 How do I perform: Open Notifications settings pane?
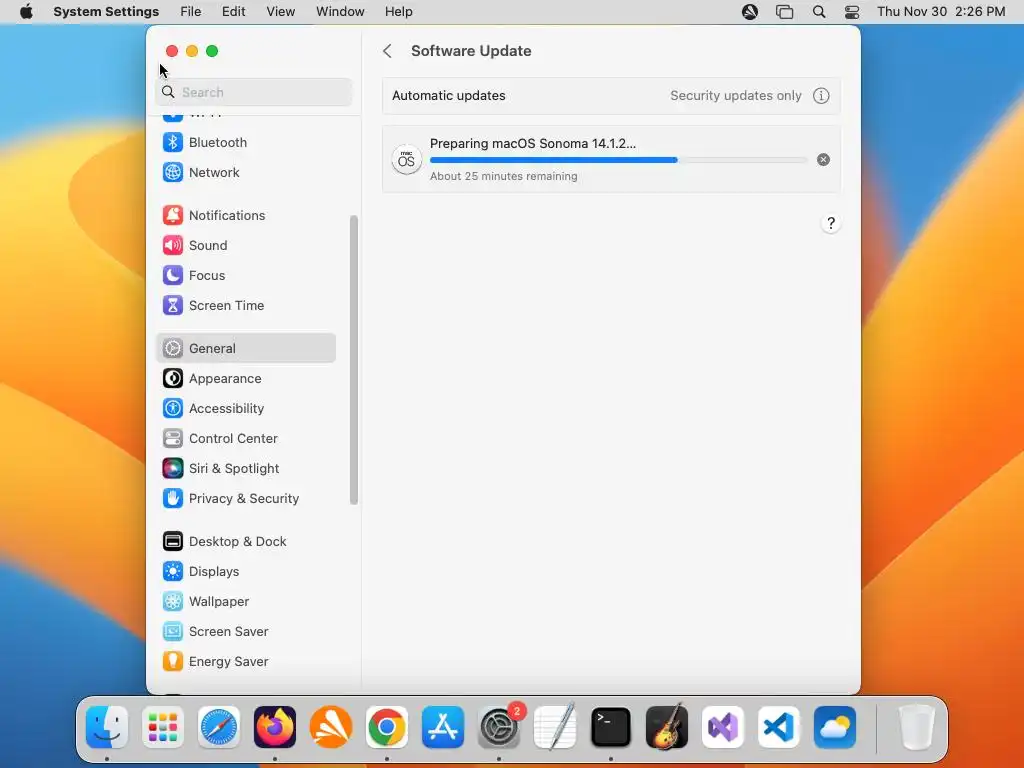point(246,216)
